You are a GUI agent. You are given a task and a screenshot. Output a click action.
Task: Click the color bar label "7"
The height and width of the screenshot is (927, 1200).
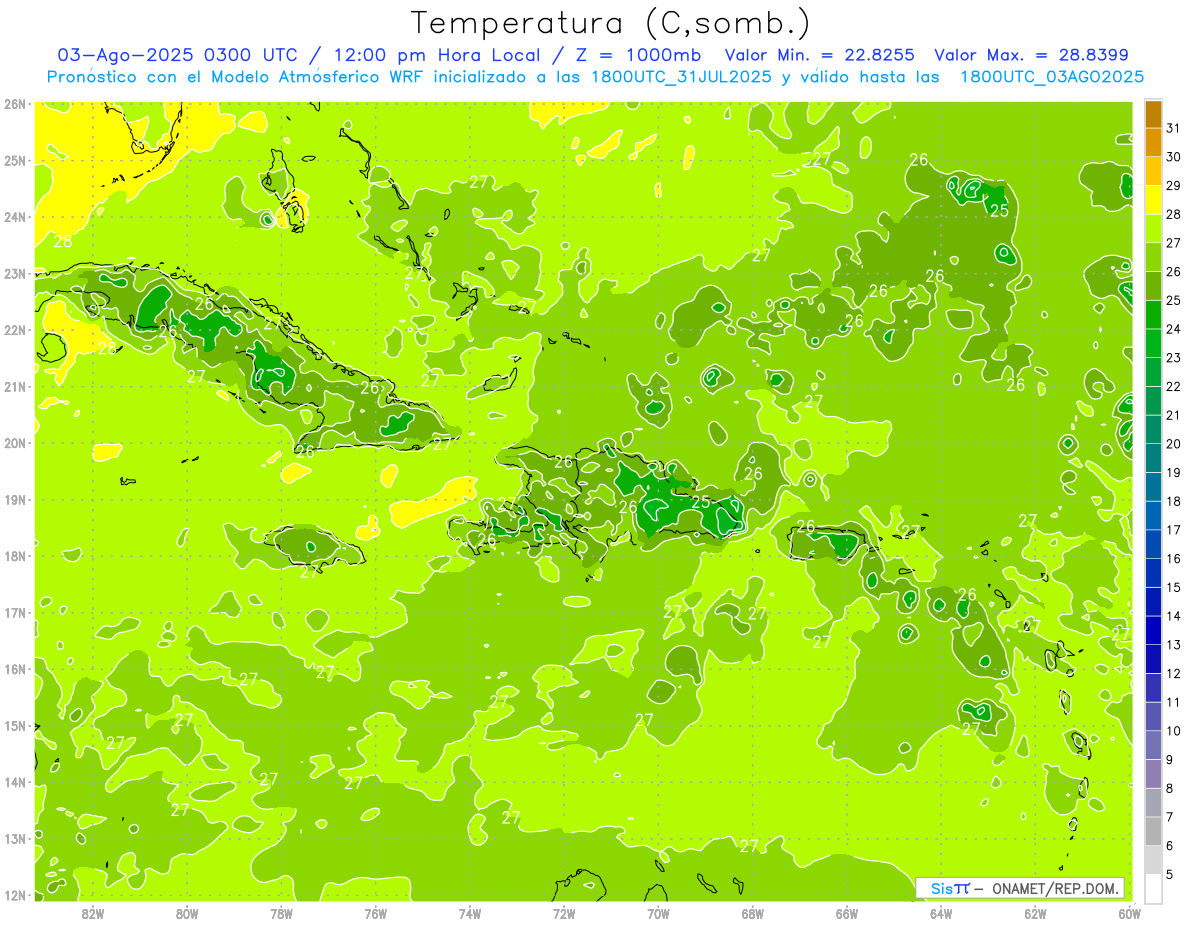click(1169, 818)
